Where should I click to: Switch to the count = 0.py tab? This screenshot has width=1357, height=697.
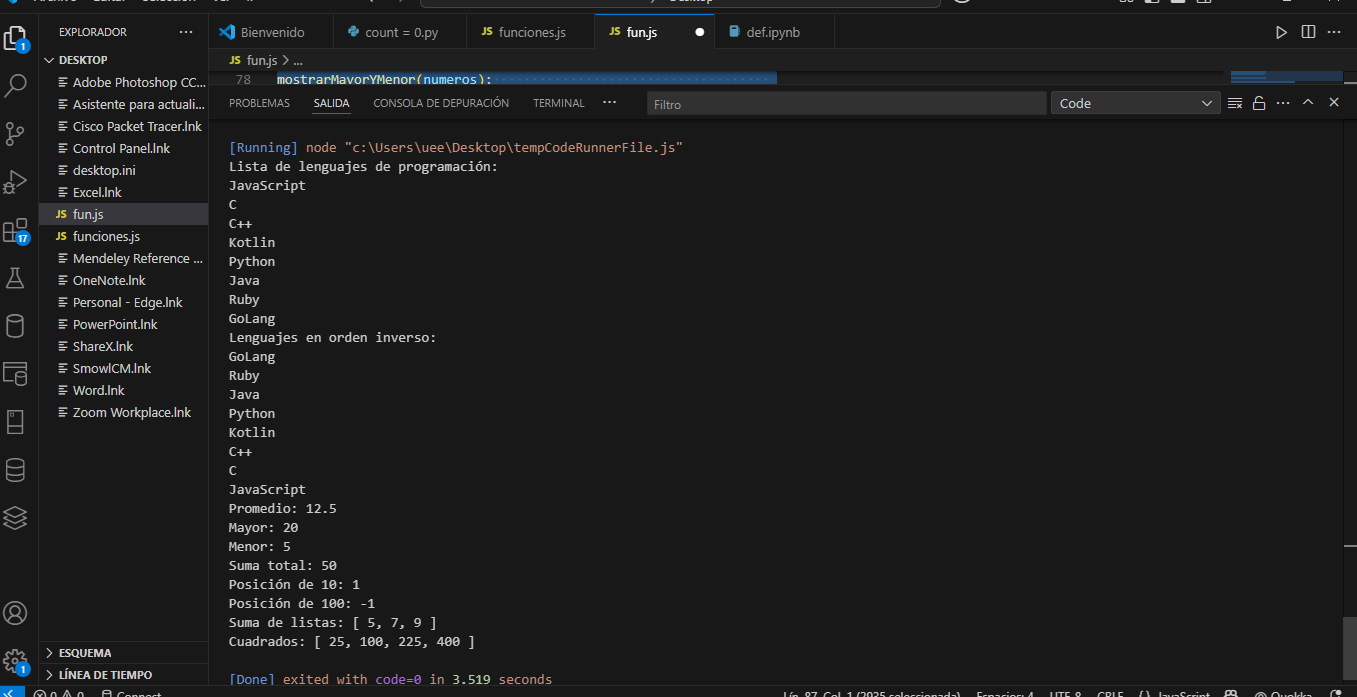point(401,32)
